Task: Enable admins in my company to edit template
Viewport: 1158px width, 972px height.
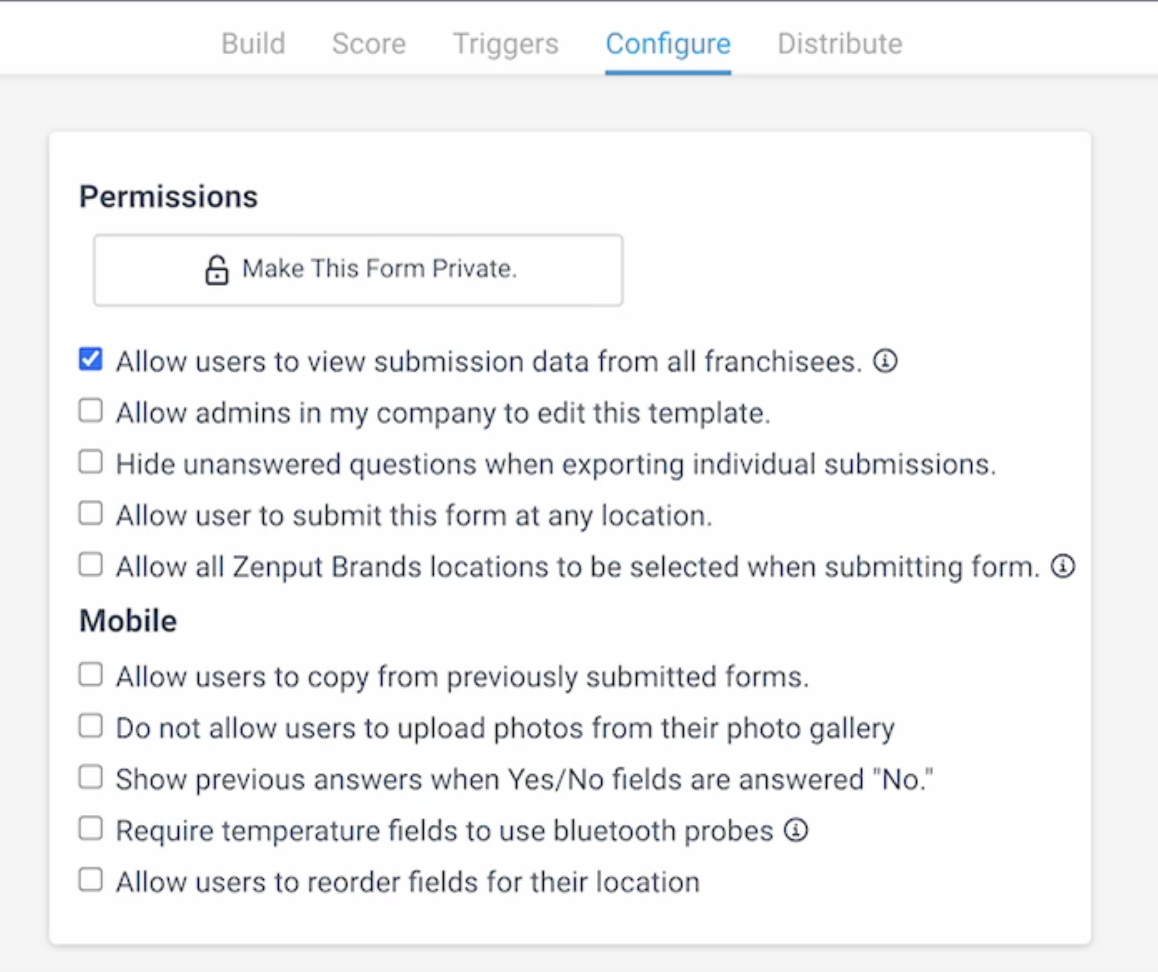Action: [x=90, y=410]
